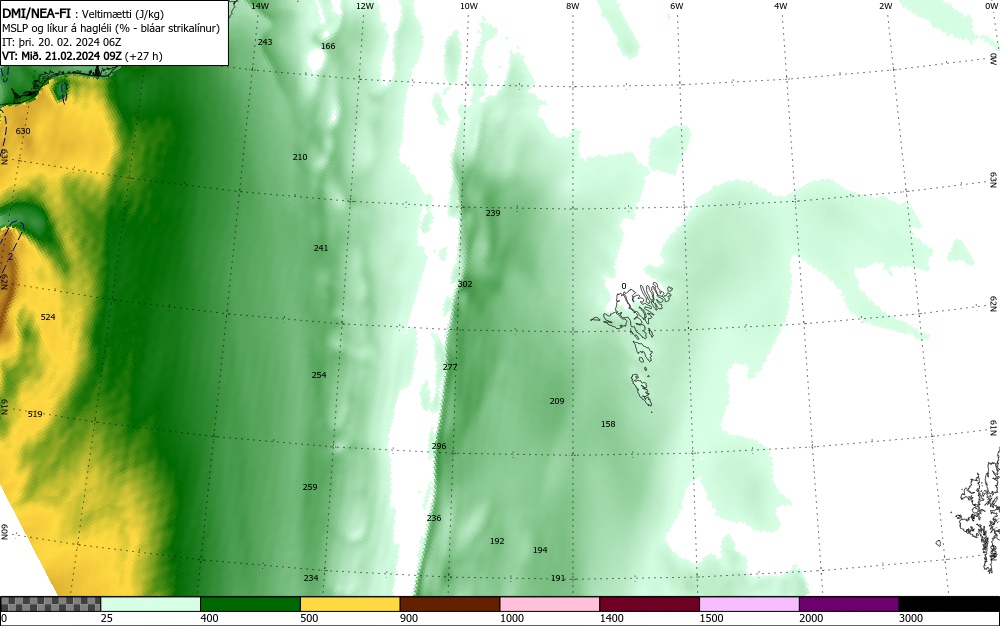Click the 14W longitude label
1000x626 pixels.
(260, 6)
